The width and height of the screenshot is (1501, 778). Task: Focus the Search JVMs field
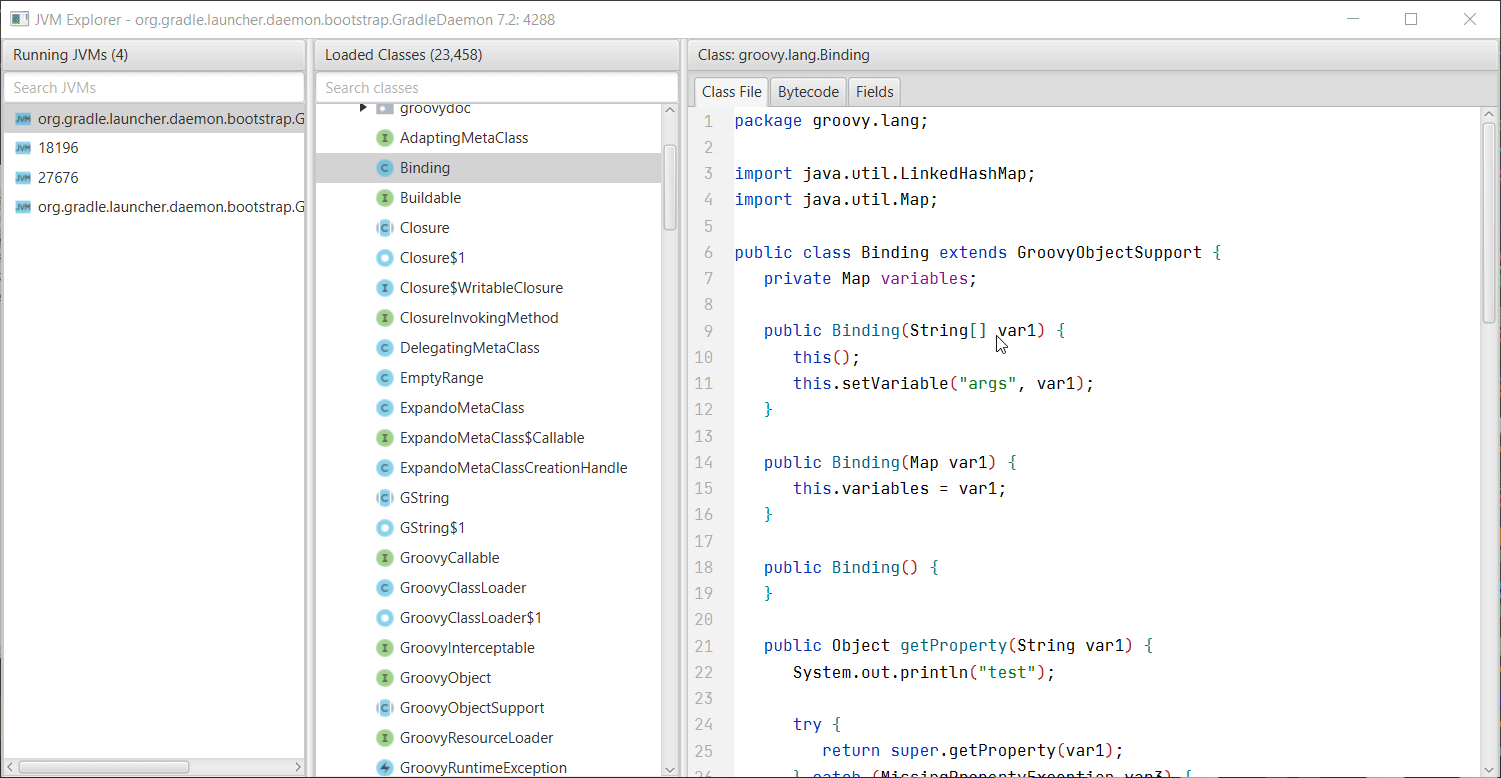(154, 88)
